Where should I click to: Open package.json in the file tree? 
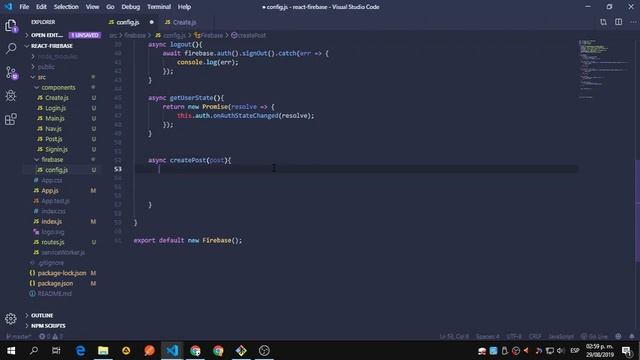(55, 283)
